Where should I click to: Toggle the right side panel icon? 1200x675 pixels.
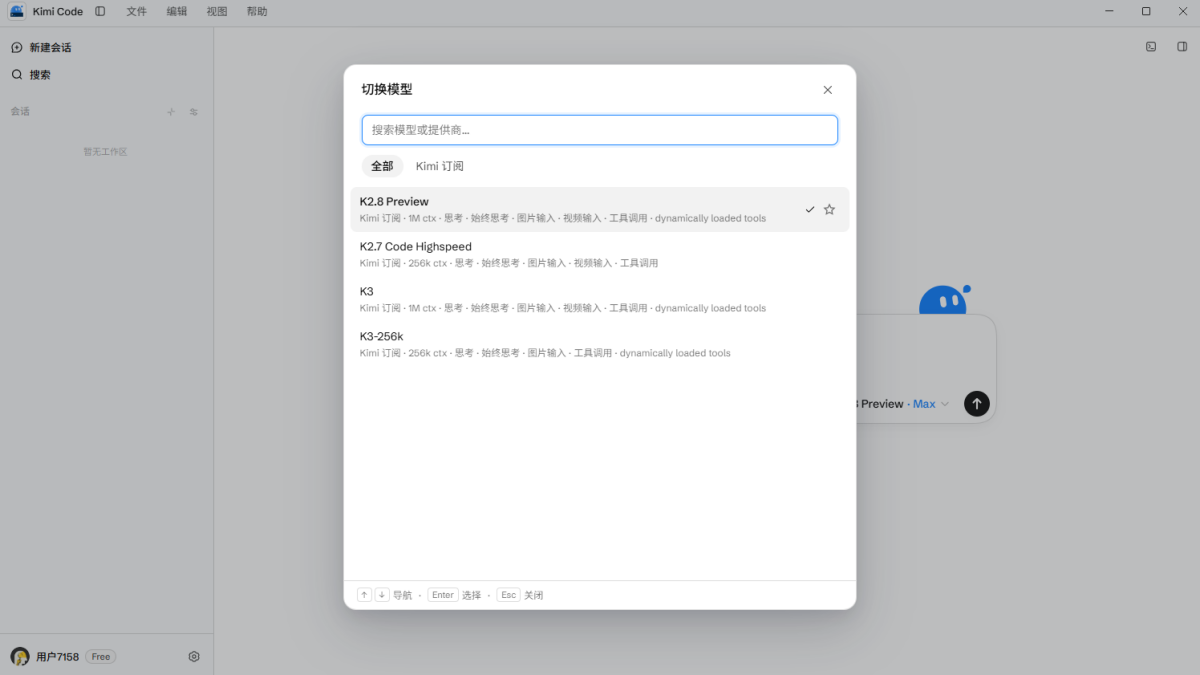(1182, 47)
